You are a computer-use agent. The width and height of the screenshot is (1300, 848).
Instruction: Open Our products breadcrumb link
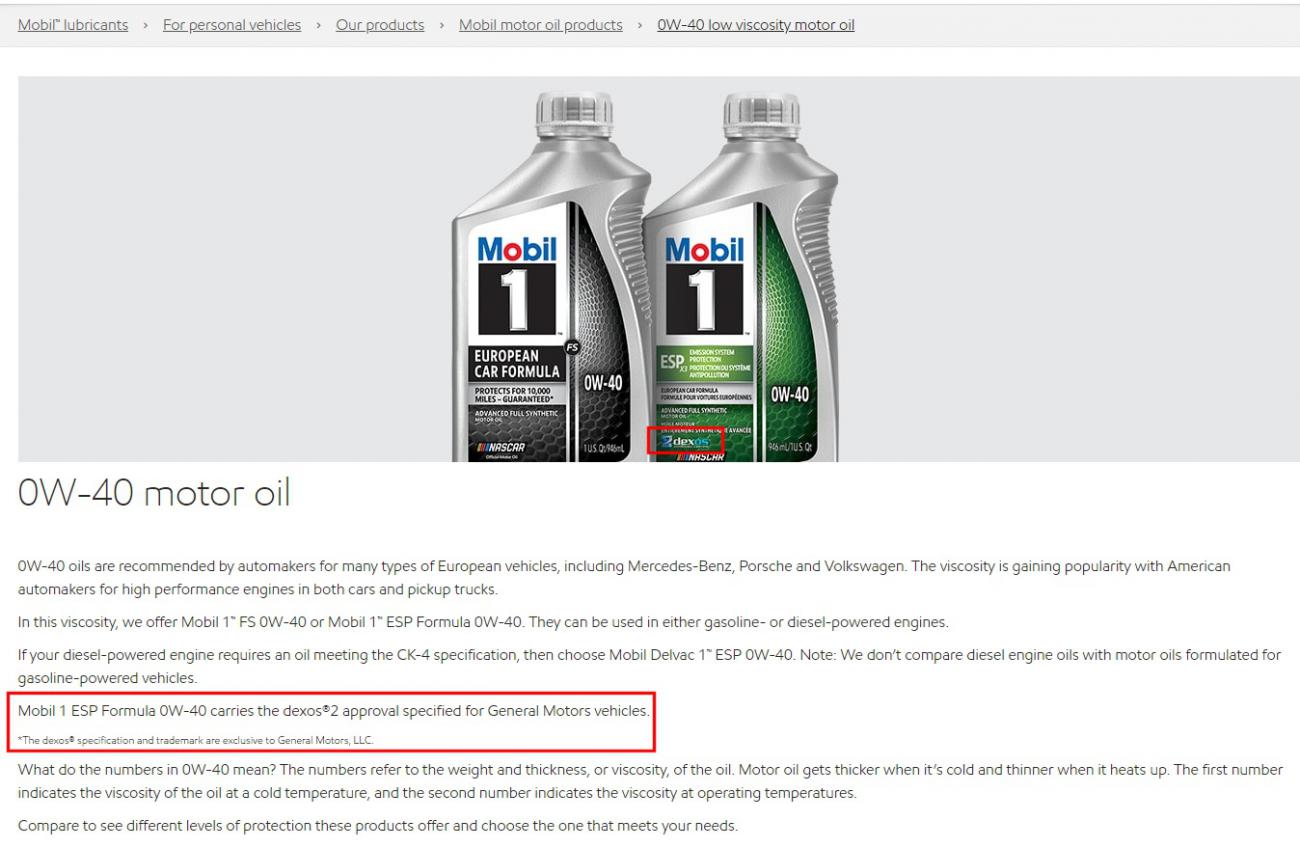coord(380,25)
